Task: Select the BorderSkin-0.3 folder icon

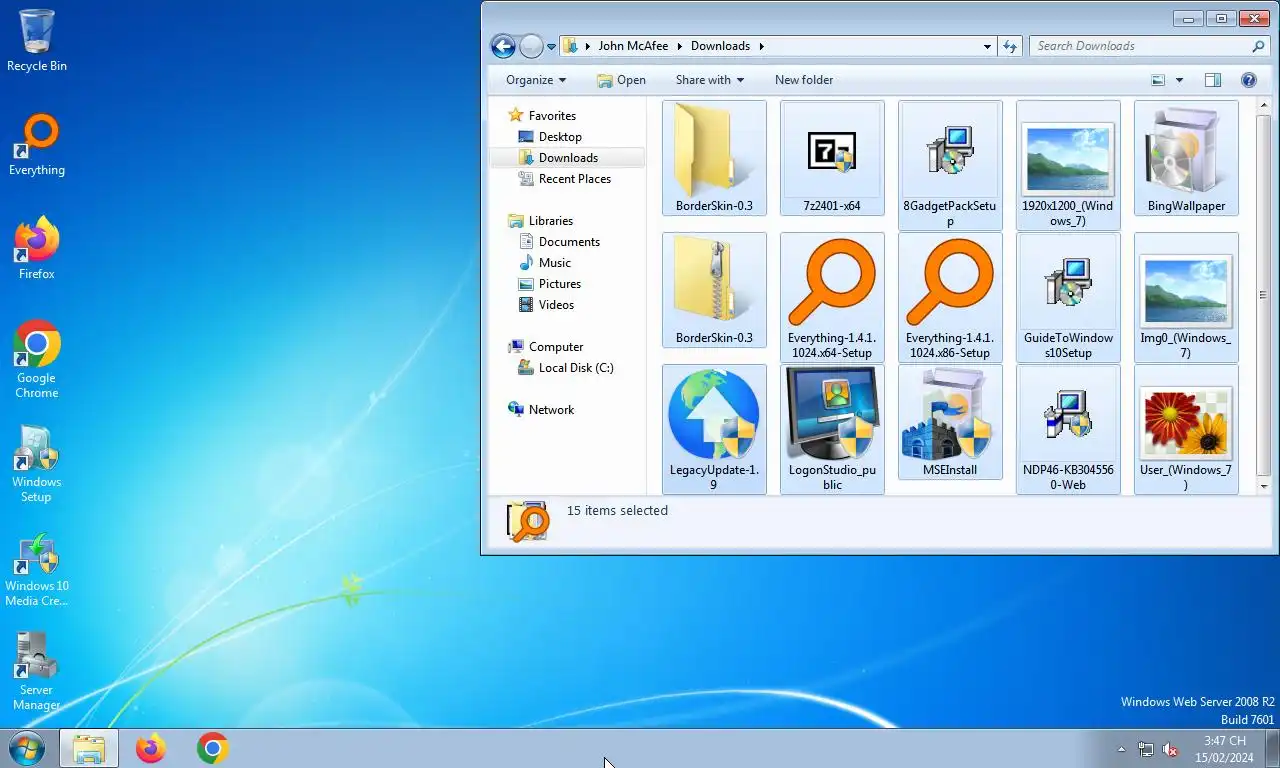Action: coord(714,157)
